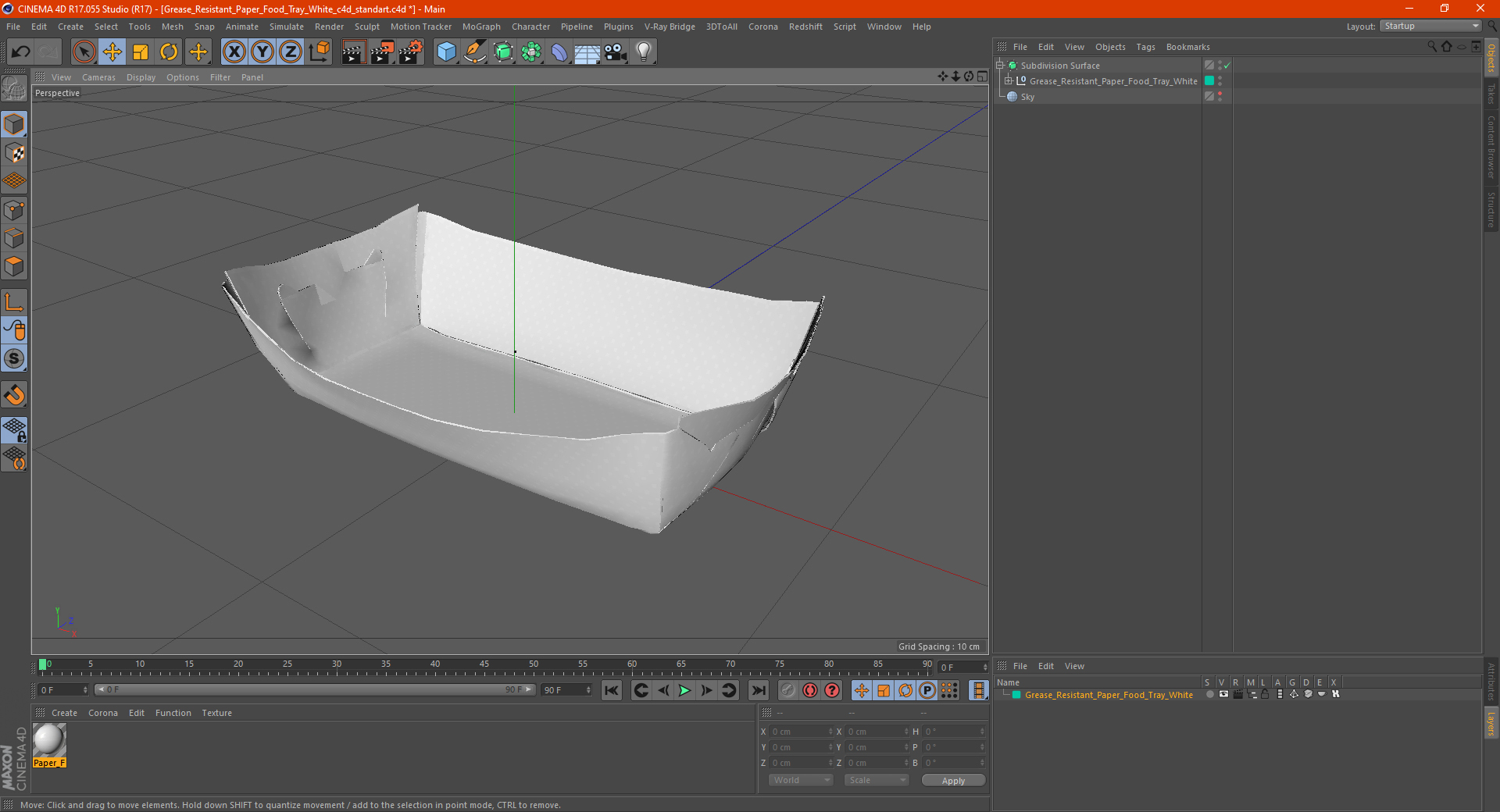
Task: Activate the Scale tool
Action: (x=141, y=52)
